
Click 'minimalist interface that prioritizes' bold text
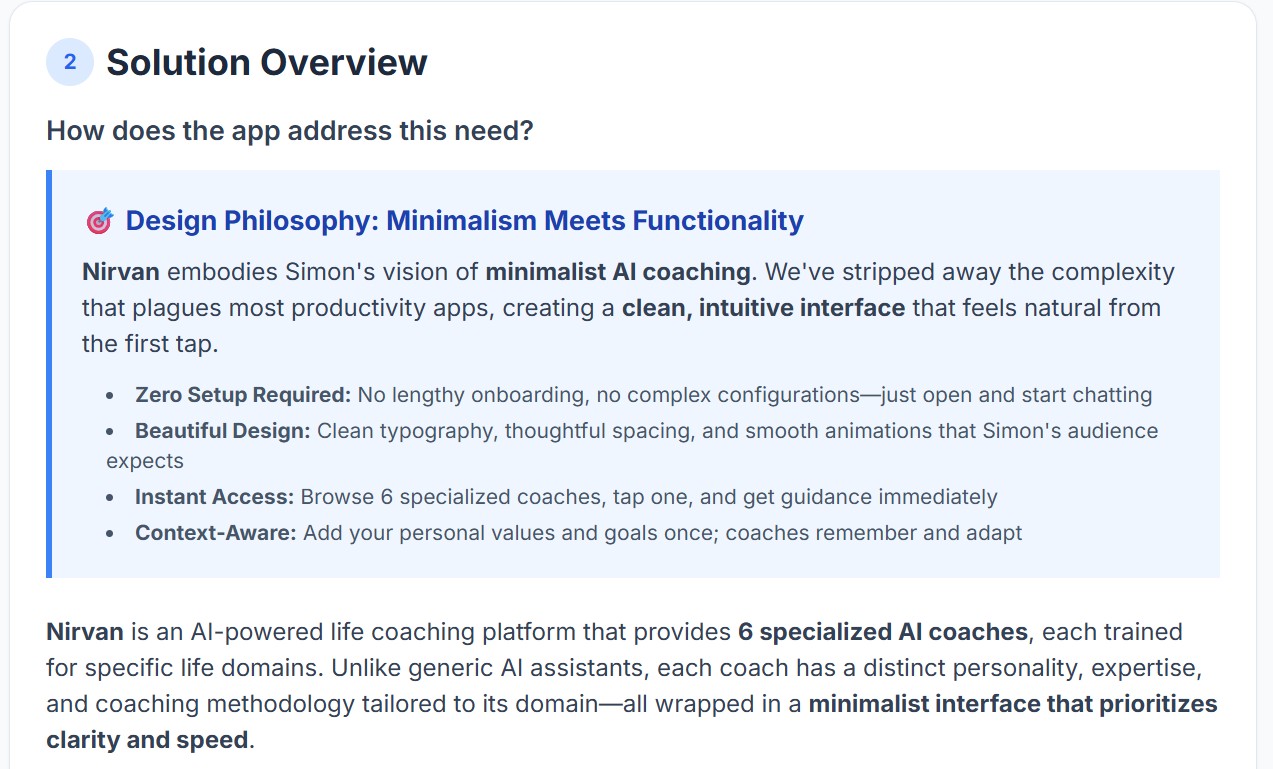1013,703
